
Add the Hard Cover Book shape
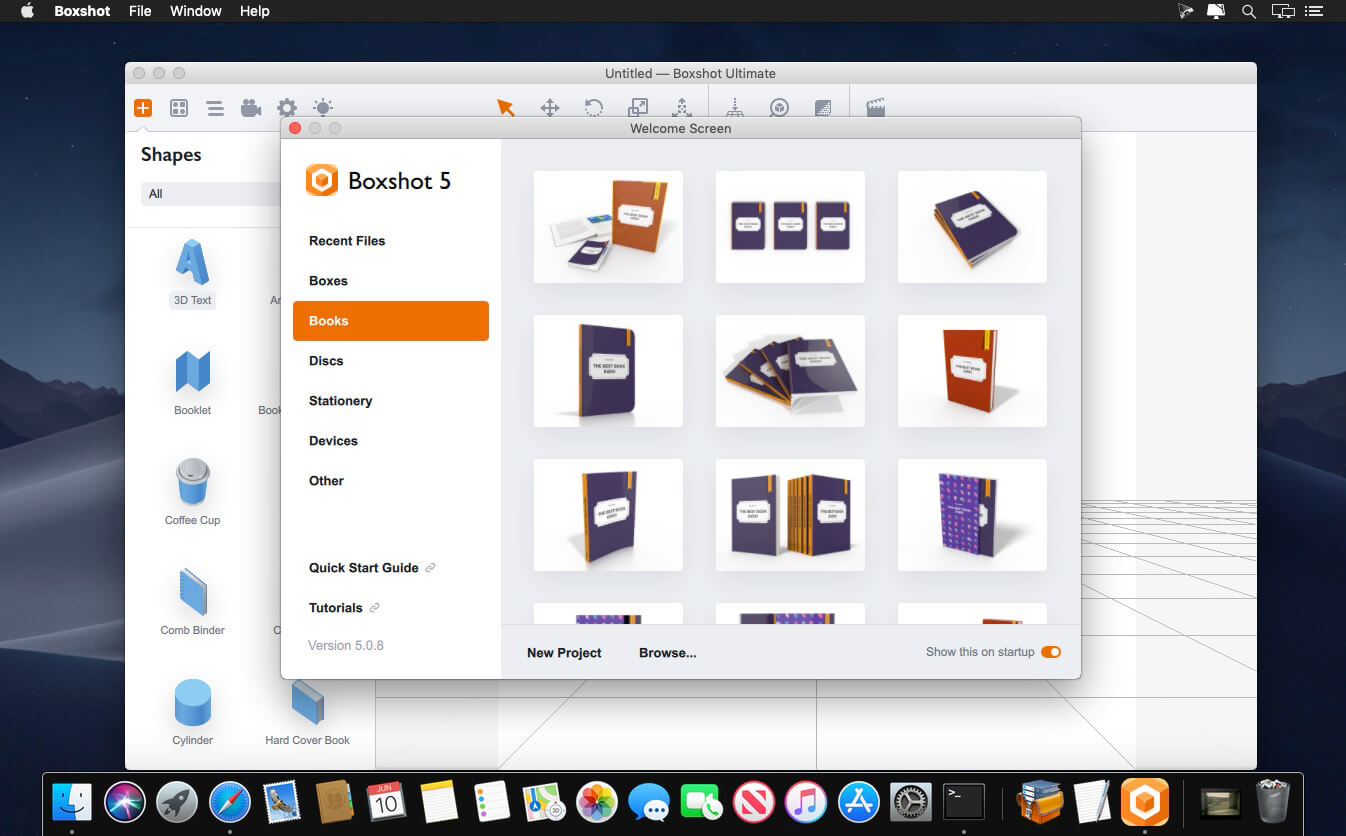[308, 713]
